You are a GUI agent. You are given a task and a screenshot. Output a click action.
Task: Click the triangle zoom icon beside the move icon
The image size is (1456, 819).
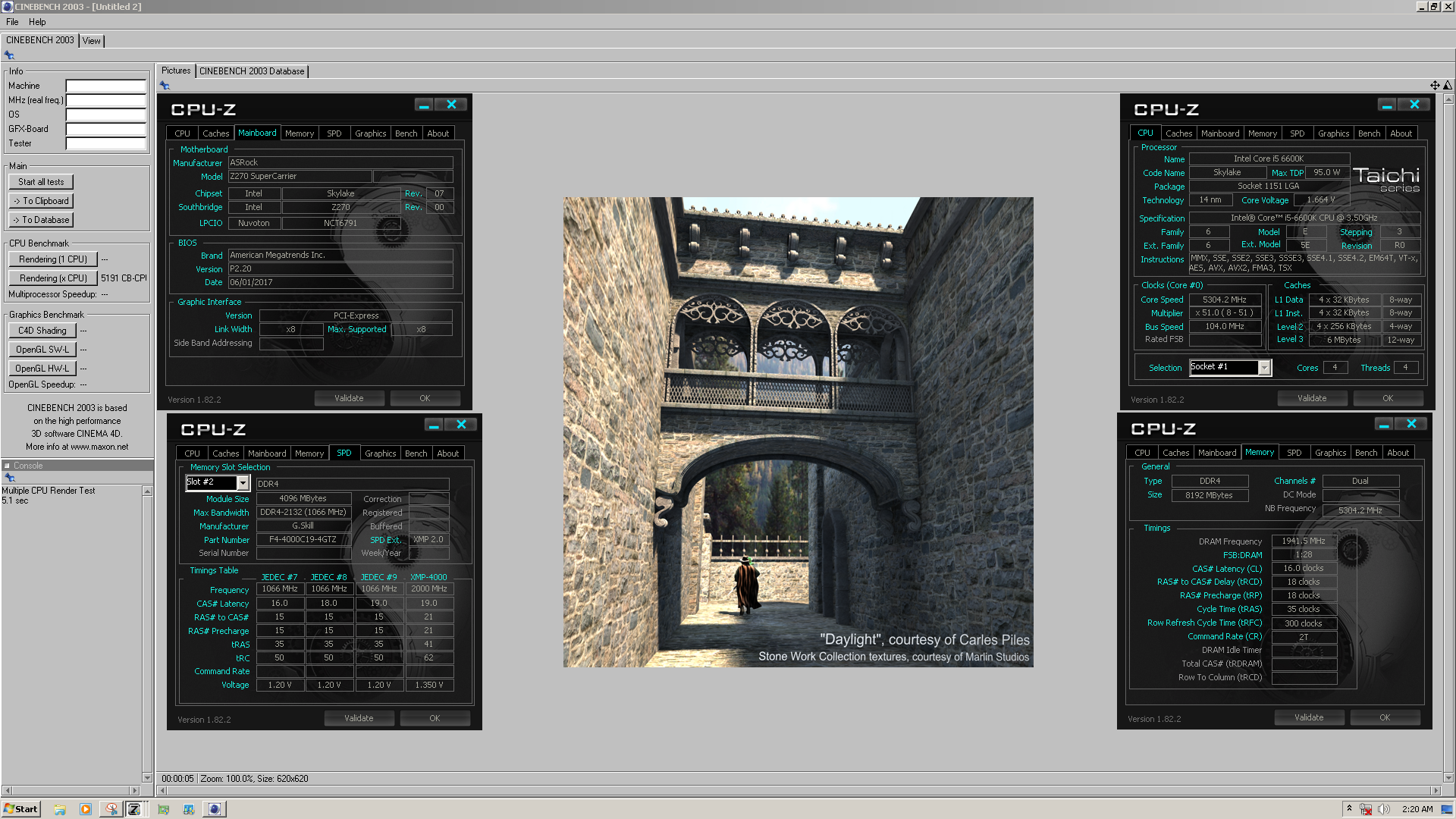[1448, 86]
